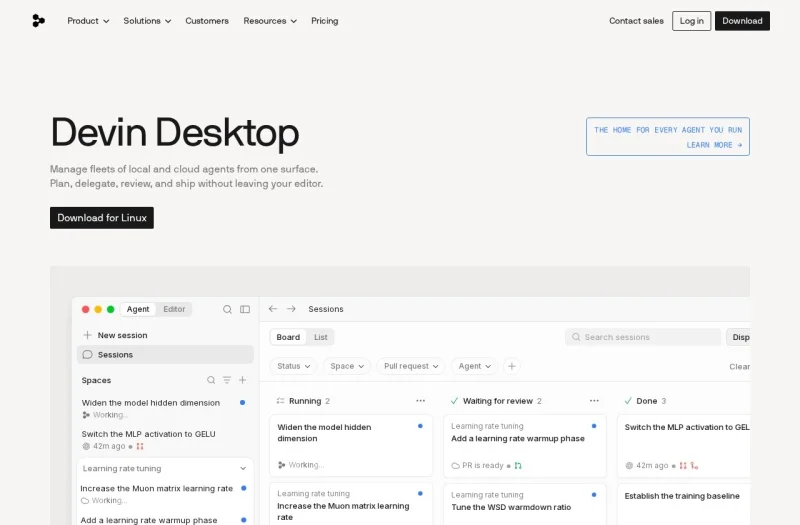Click the forward navigation arrow
Image resolution: width=800 pixels, height=525 pixels.
pyautogui.click(x=291, y=309)
